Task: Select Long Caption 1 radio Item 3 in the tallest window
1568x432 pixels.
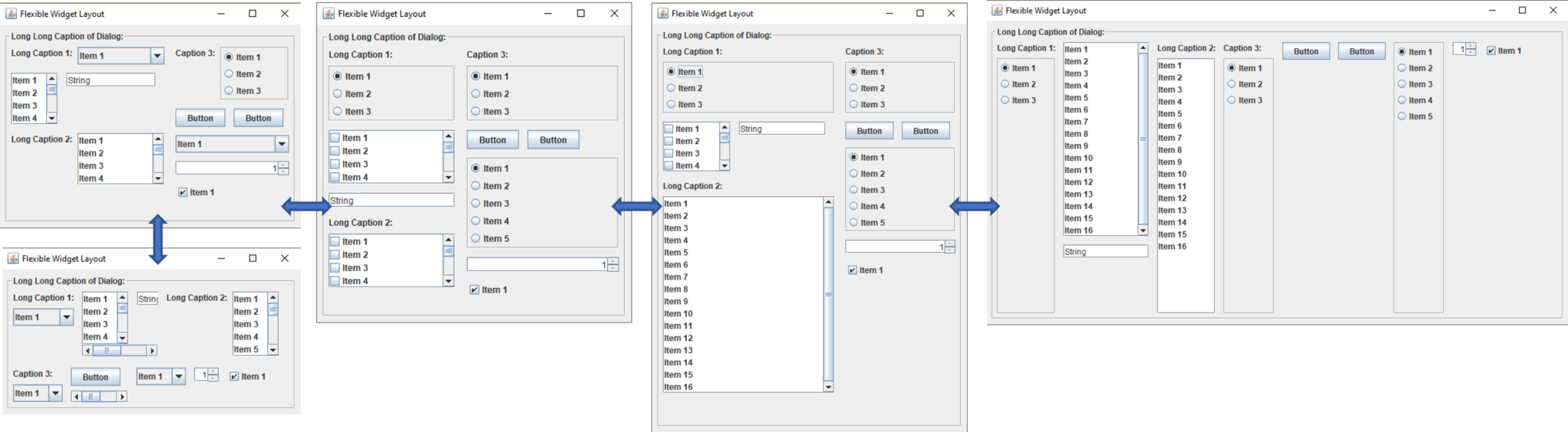Action: [x=671, y=104]
